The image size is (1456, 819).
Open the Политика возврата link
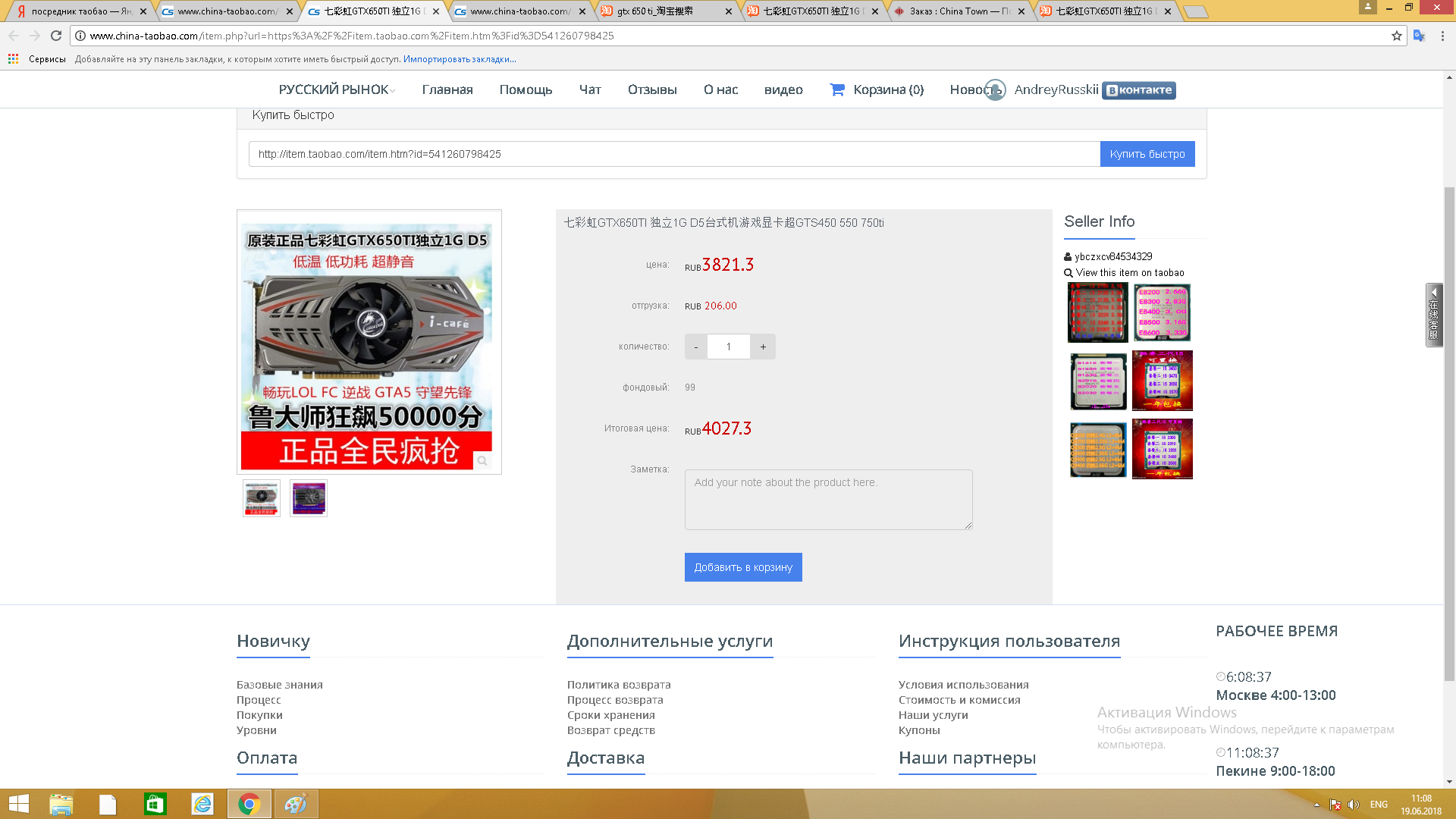[619, 685]
